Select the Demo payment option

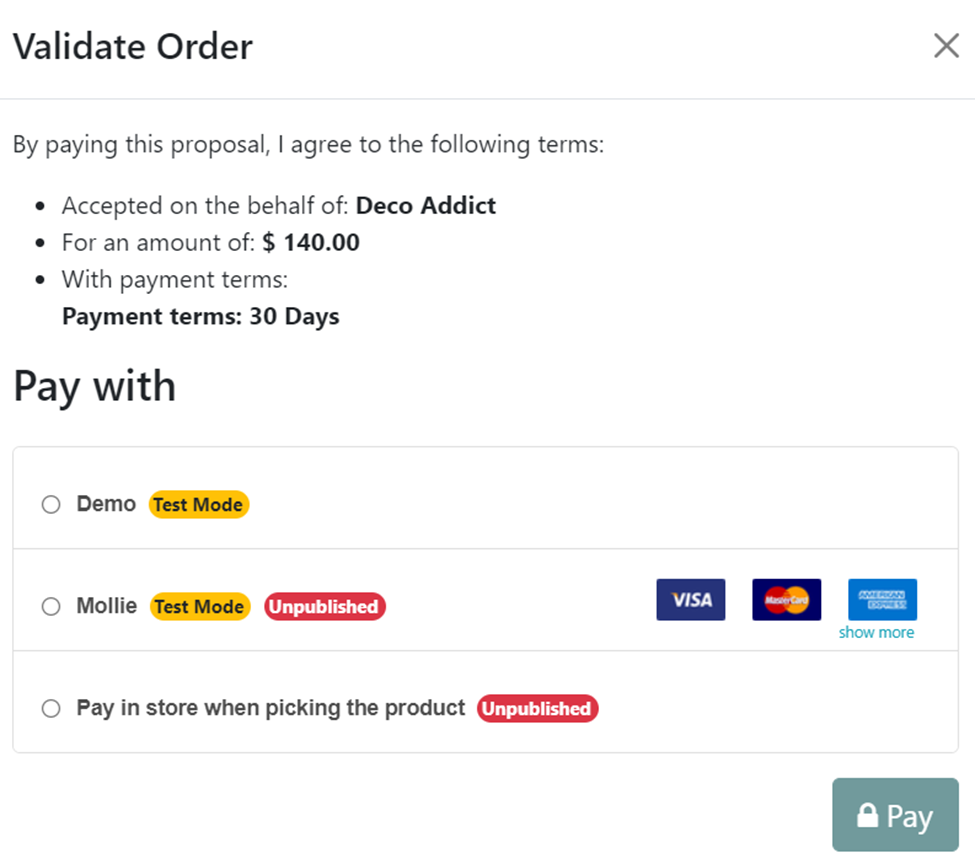(51, 505)
